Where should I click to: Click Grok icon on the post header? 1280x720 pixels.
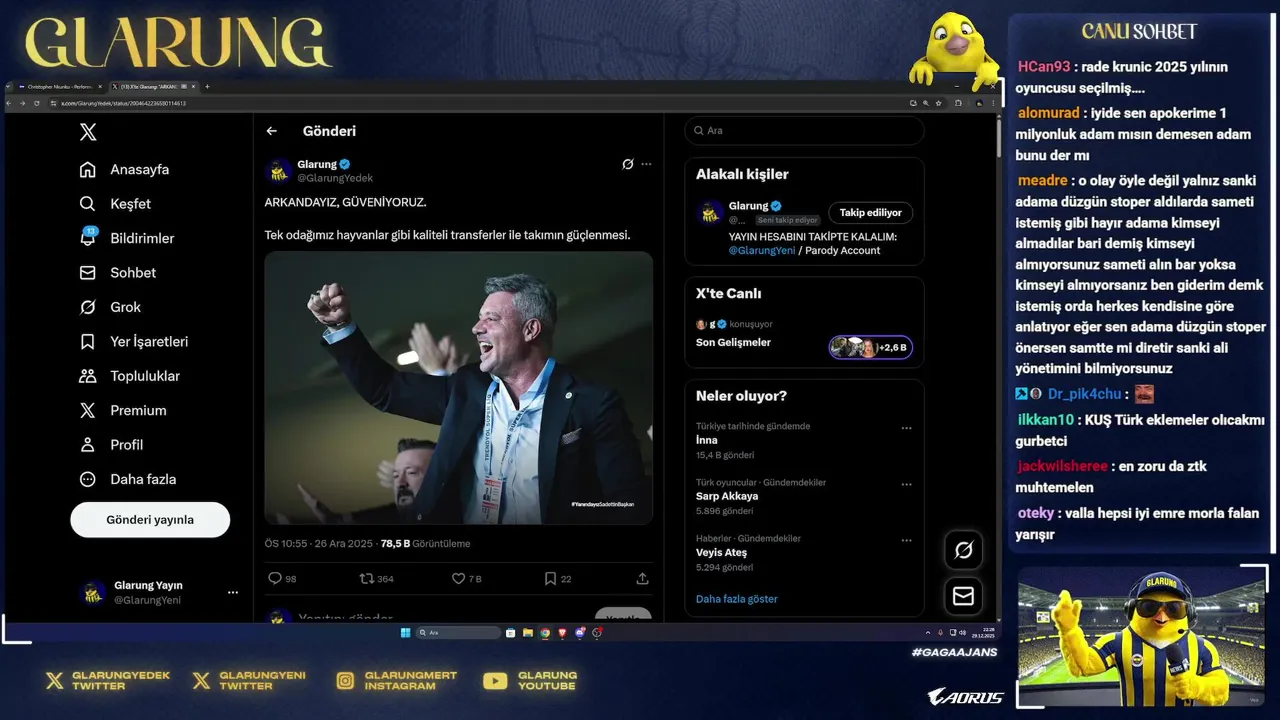(628, 164)
